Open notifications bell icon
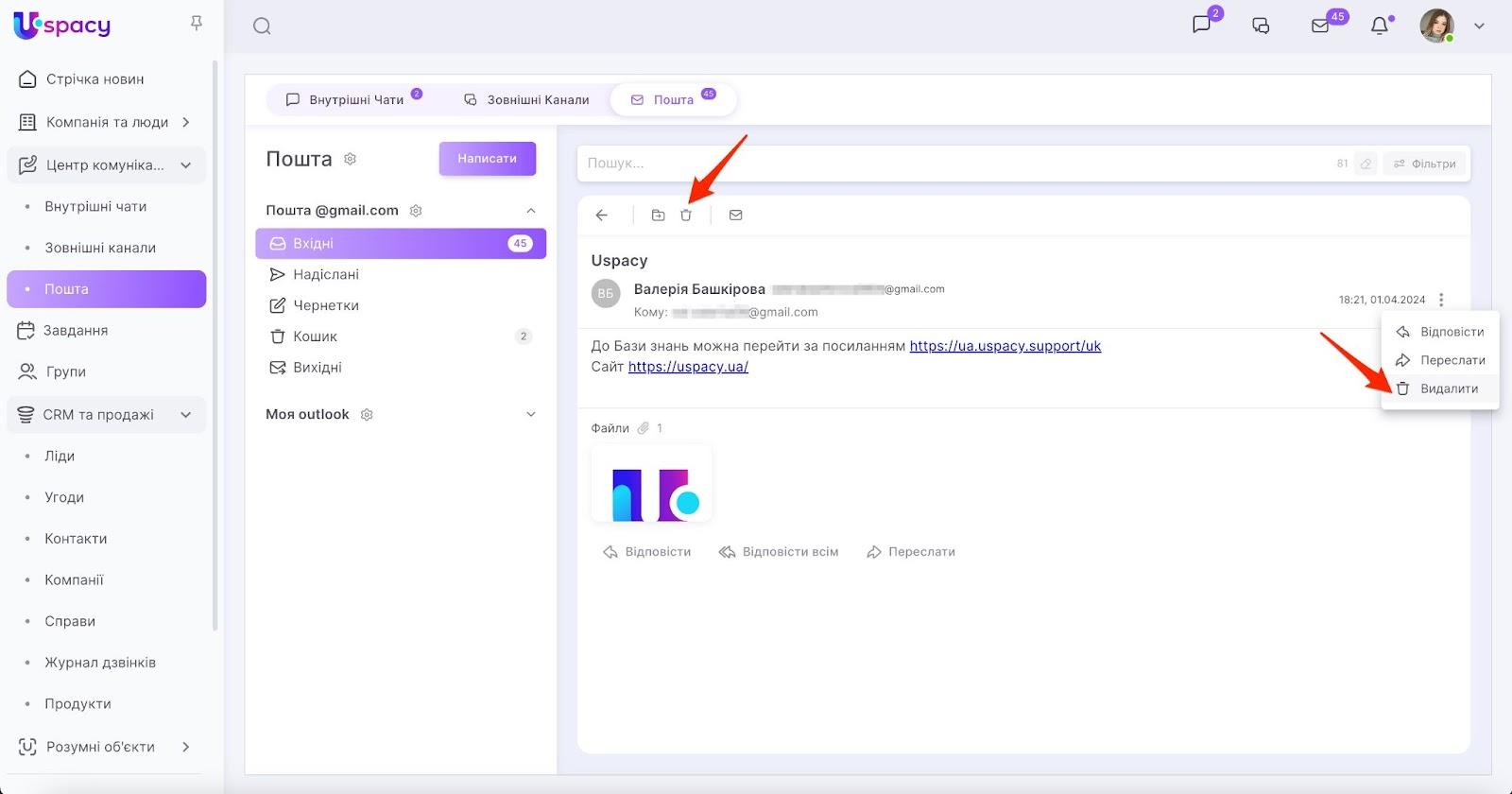 click(1380, 26)
